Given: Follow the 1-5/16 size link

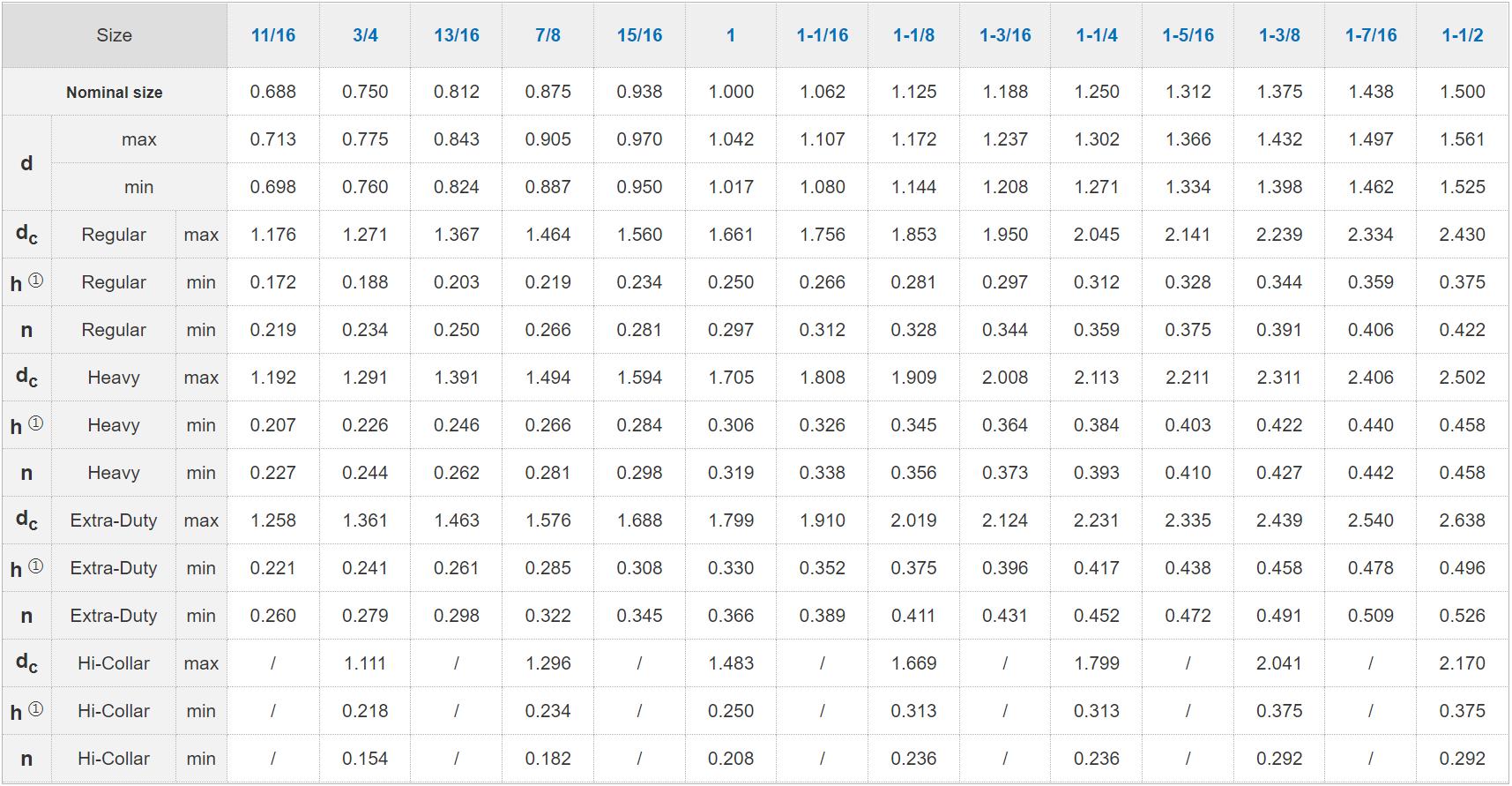Looking at the screenshot, I should coord(1188,35).
